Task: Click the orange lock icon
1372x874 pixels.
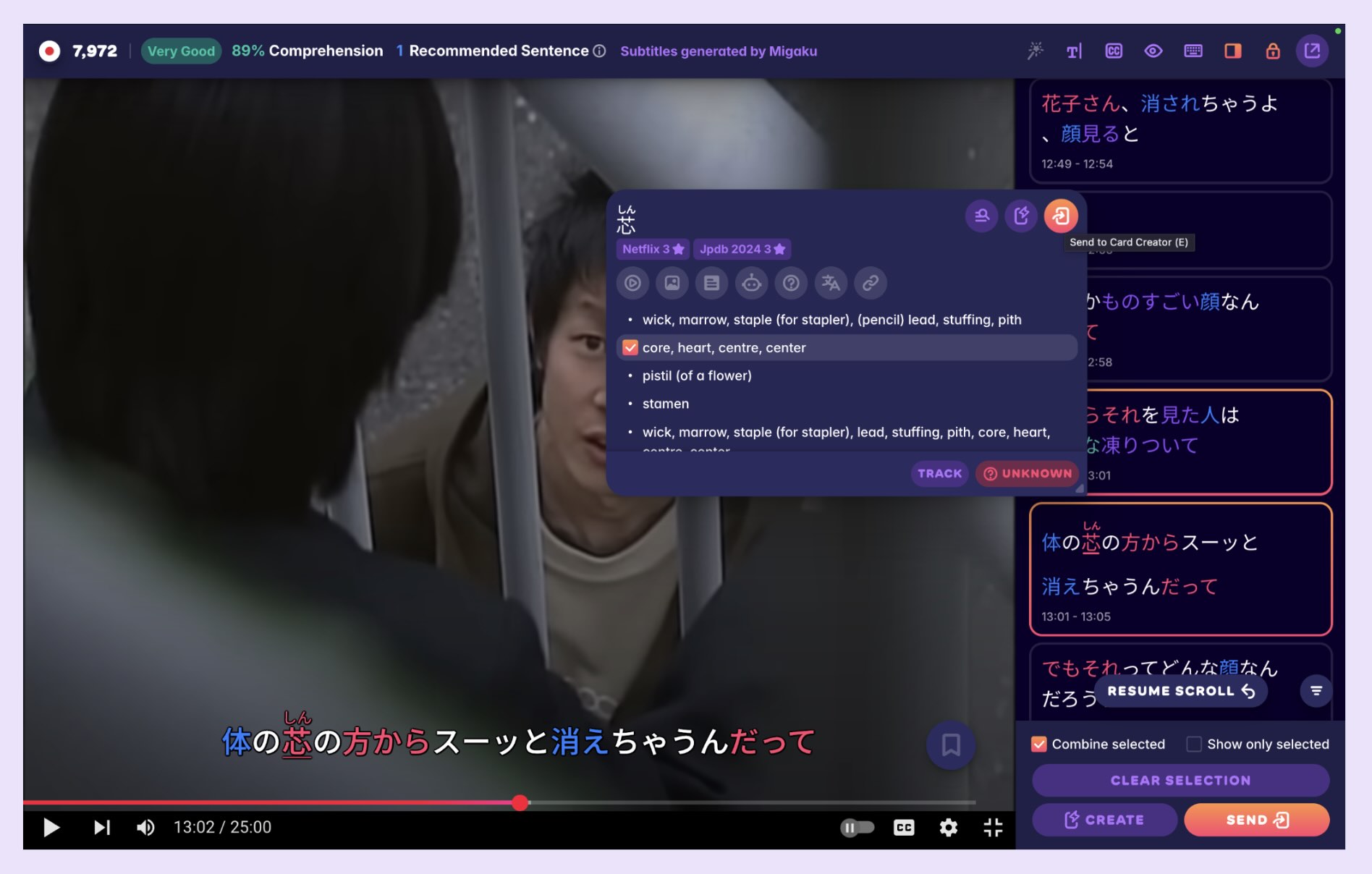Action: (x=1273, y=51)
